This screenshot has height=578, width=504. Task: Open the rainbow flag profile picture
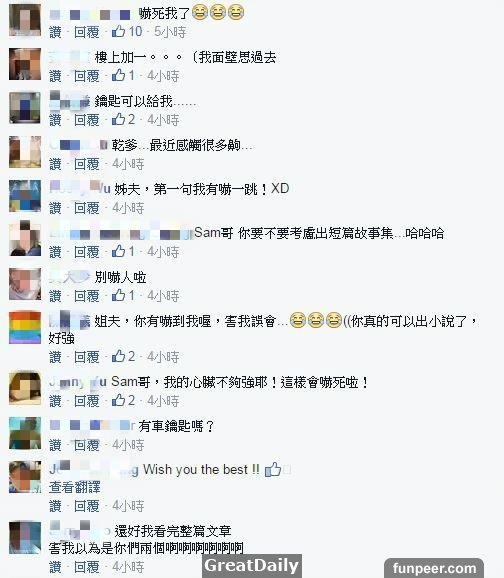[x=25, y=328]
